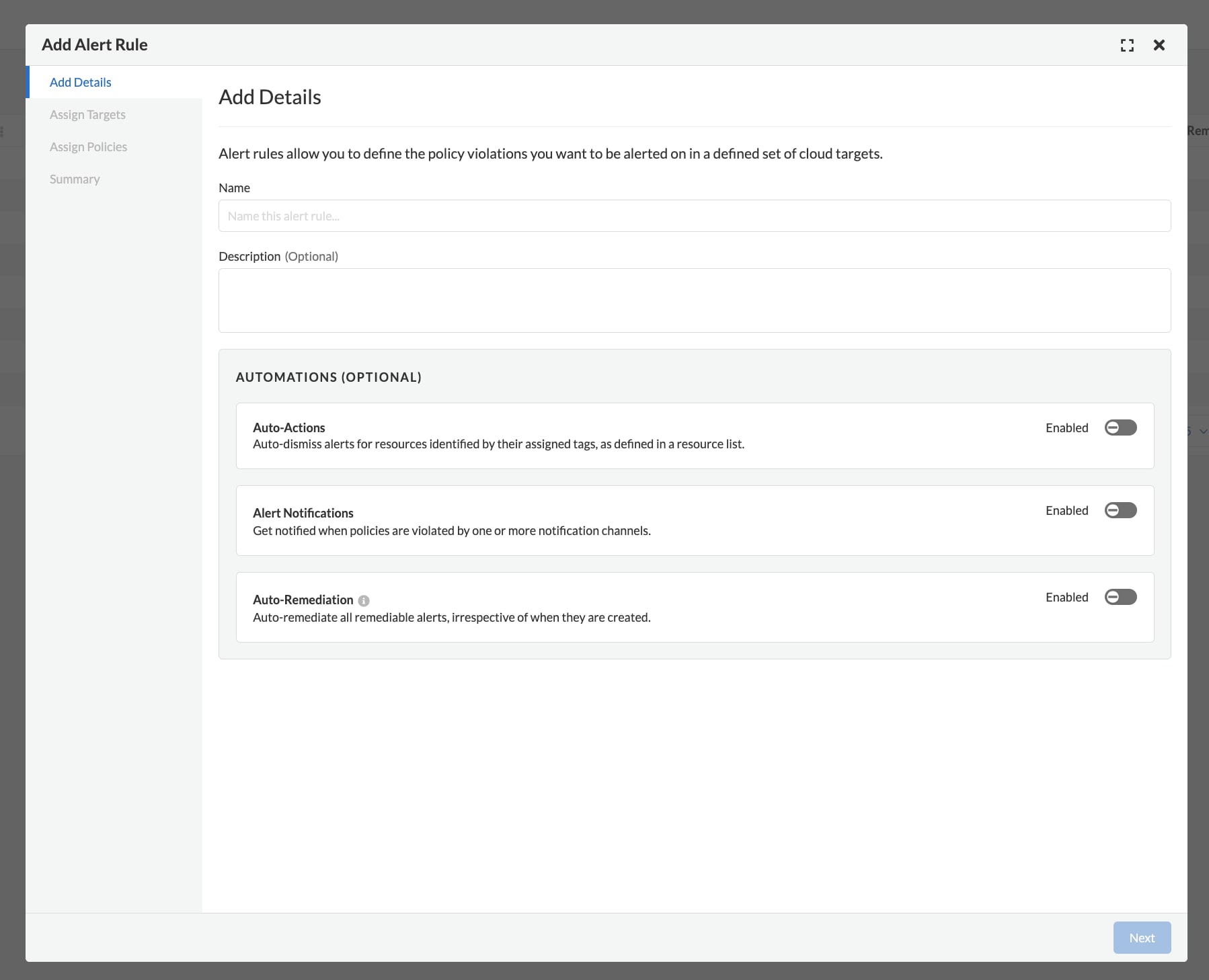The width and height of the screenshot is (1209, 980).
Task: Click the large Add Details page heading
Action: pos(270,97)
